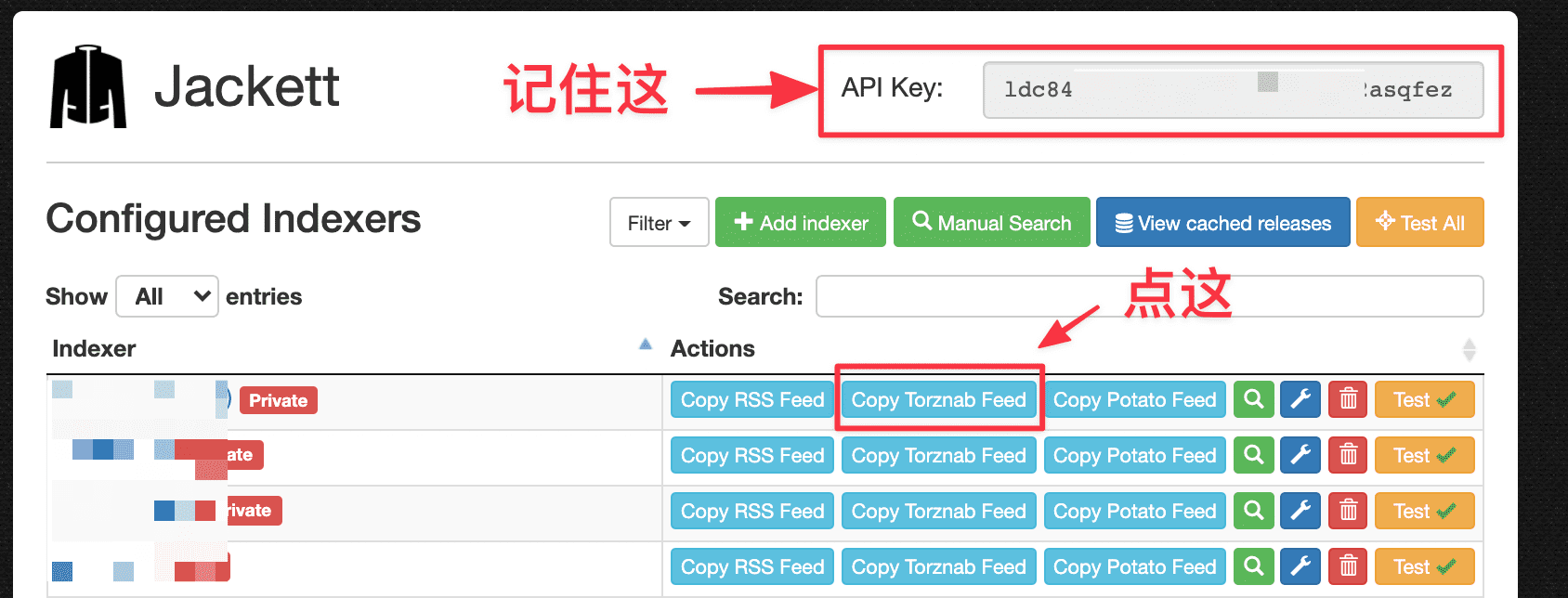Delete first indexer using trash icon

pos(1348,400)
